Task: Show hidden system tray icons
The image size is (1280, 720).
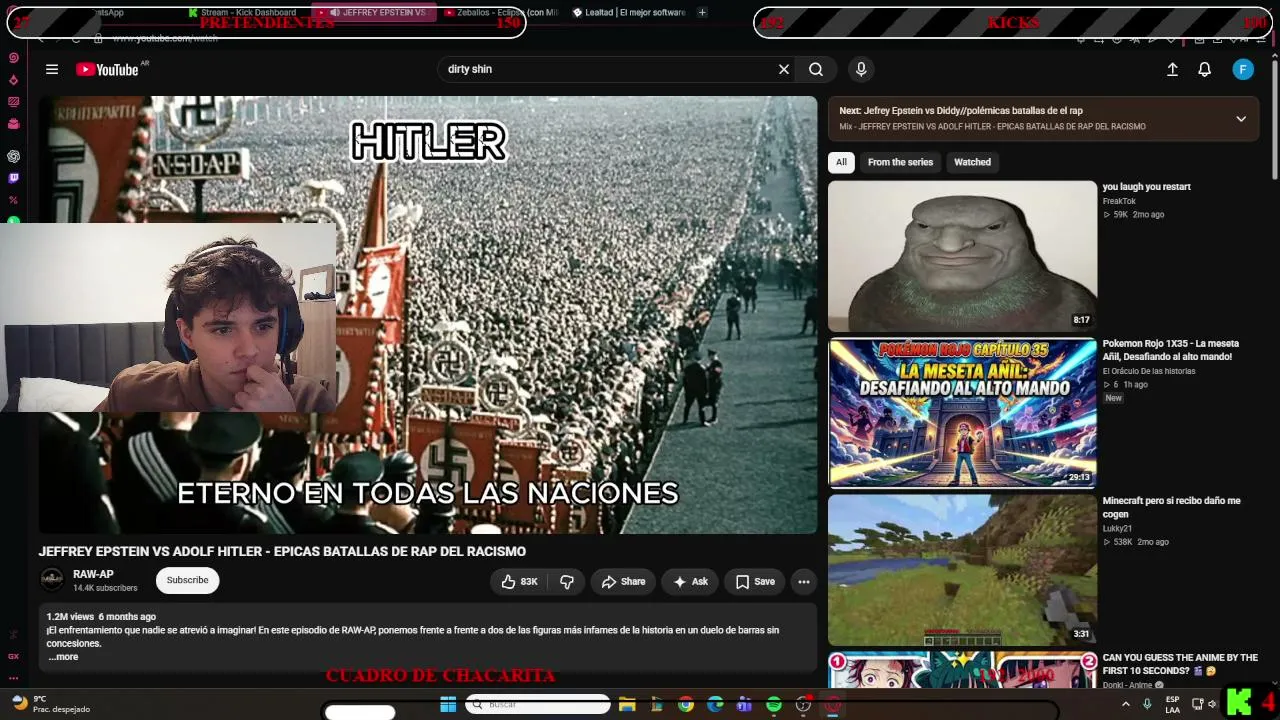Action: [1126, 704]
